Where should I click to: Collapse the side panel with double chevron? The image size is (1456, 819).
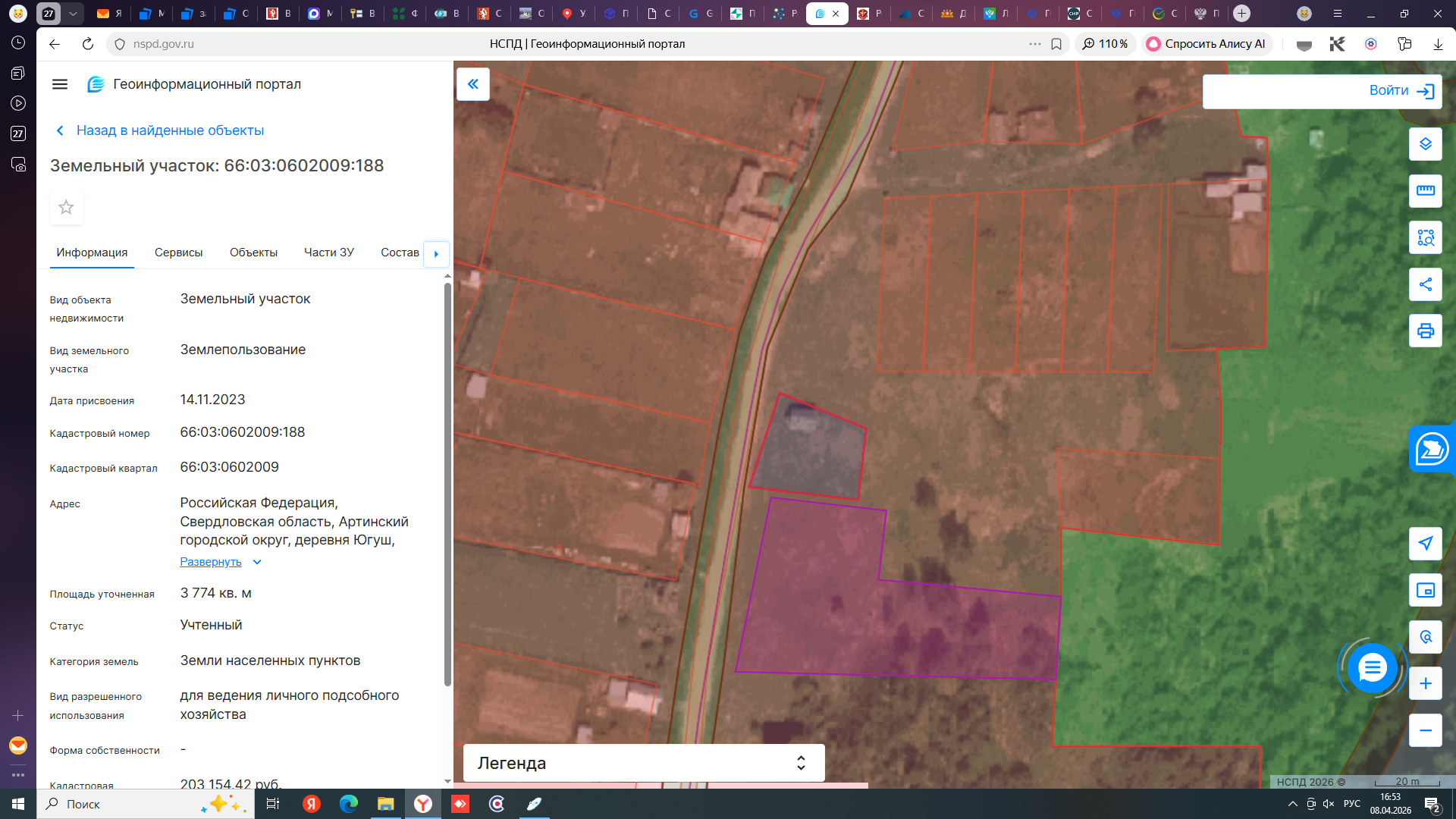coord(472,84)
